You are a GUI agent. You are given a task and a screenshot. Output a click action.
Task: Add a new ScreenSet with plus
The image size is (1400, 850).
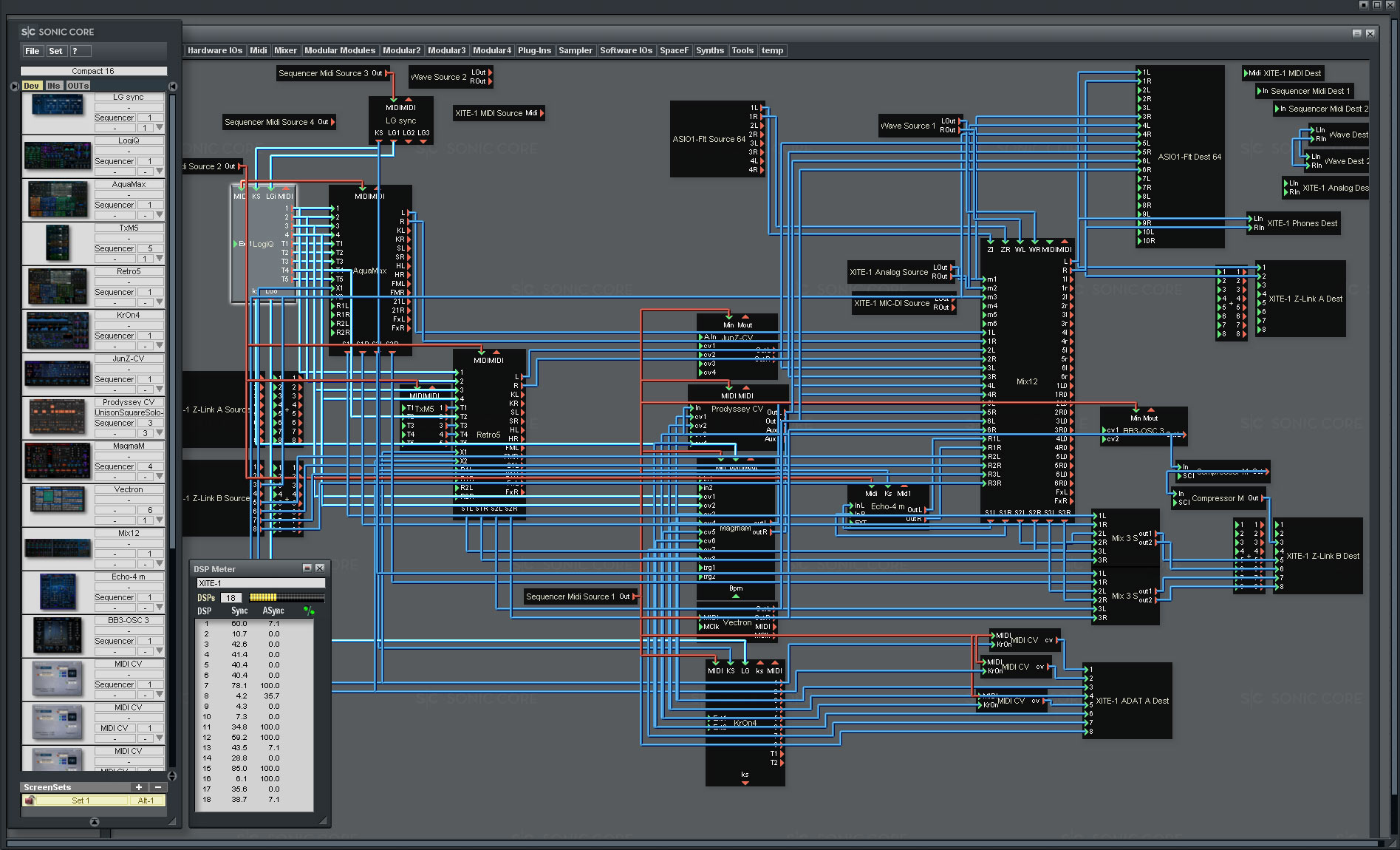138,787
